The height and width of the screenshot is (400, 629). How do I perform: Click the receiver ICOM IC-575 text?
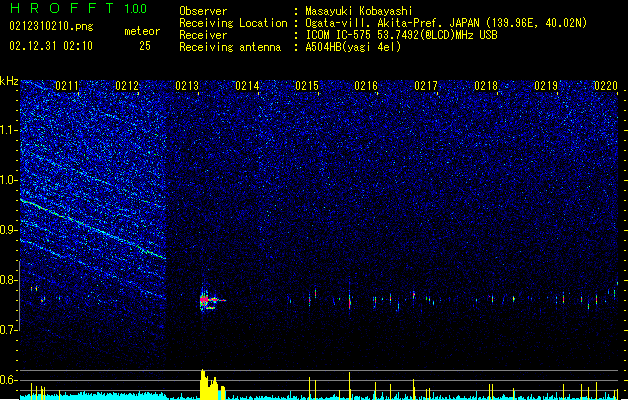[x=401, y=35]
